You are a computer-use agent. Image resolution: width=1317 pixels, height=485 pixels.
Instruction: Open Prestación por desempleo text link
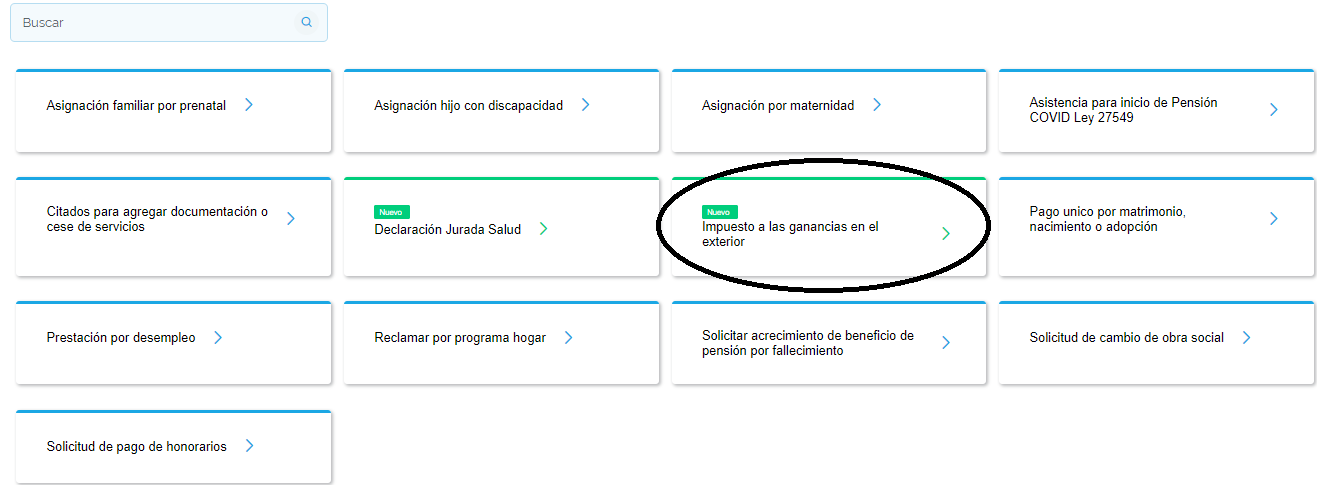[121, 338]
